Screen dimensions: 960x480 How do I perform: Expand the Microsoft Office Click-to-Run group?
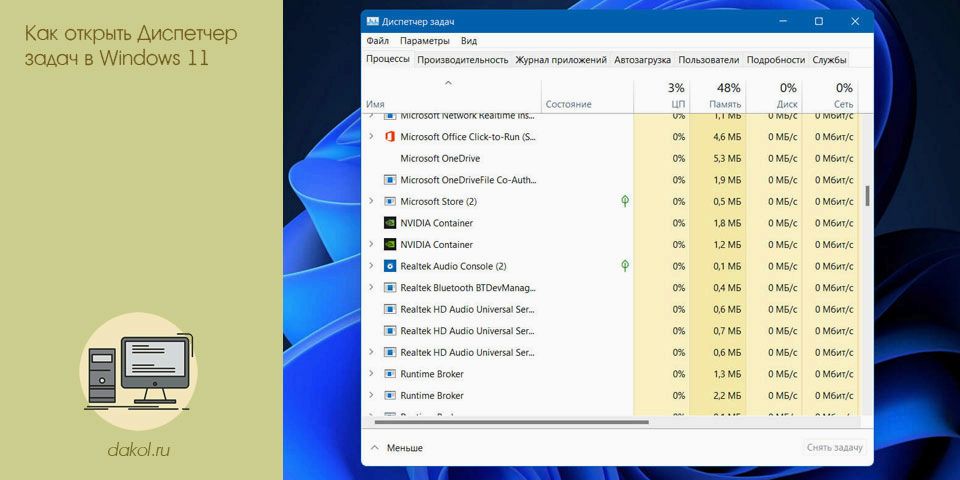[371, 137]
